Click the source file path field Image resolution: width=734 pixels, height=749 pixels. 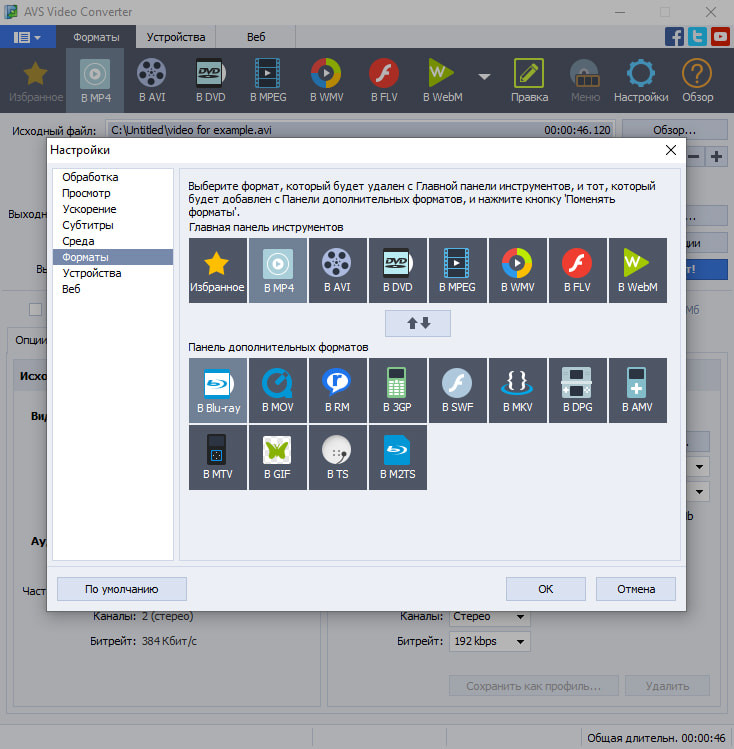tap(361, 129)
